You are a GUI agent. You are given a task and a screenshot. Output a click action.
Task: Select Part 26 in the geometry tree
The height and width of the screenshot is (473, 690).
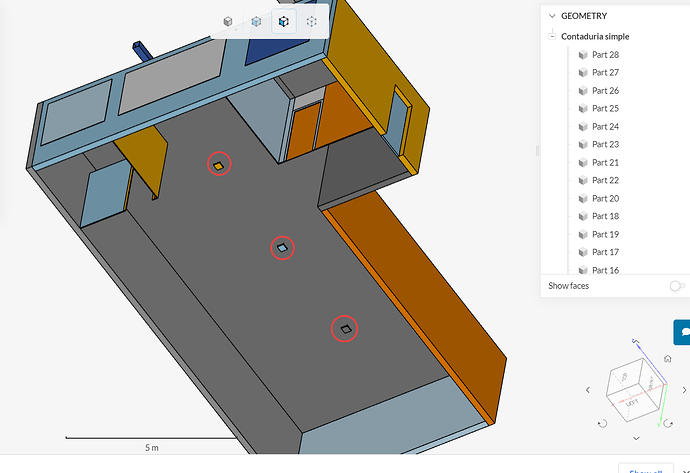(606, 91)
